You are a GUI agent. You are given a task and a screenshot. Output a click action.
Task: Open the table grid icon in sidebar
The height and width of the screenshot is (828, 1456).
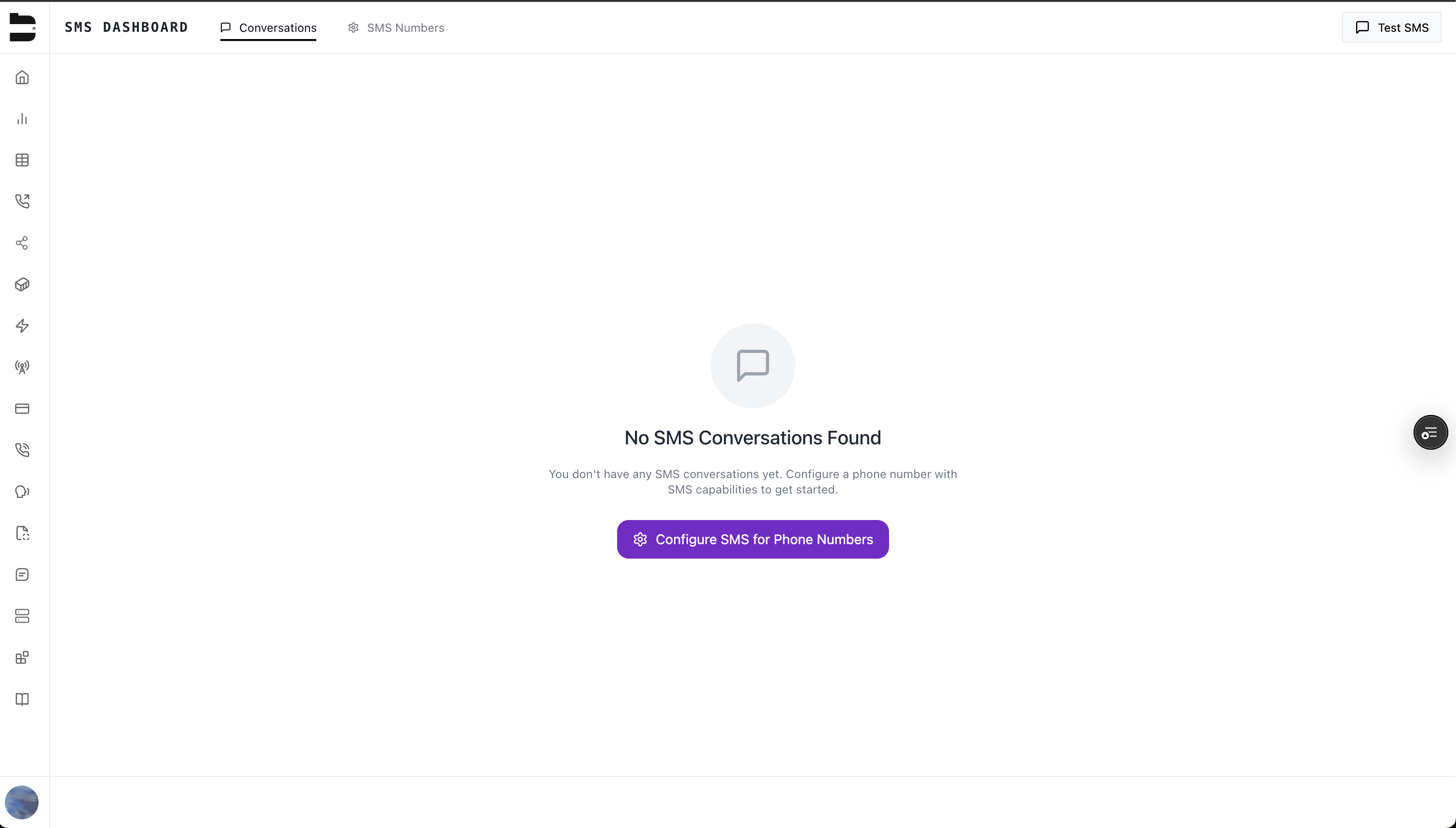coord(22,160)
